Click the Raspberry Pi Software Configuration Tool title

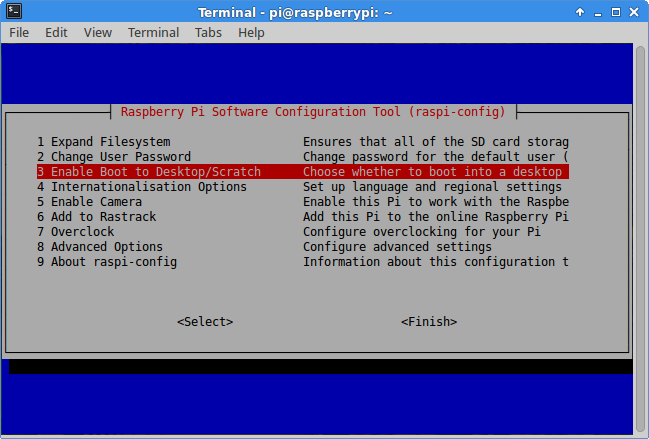[313, 112]
